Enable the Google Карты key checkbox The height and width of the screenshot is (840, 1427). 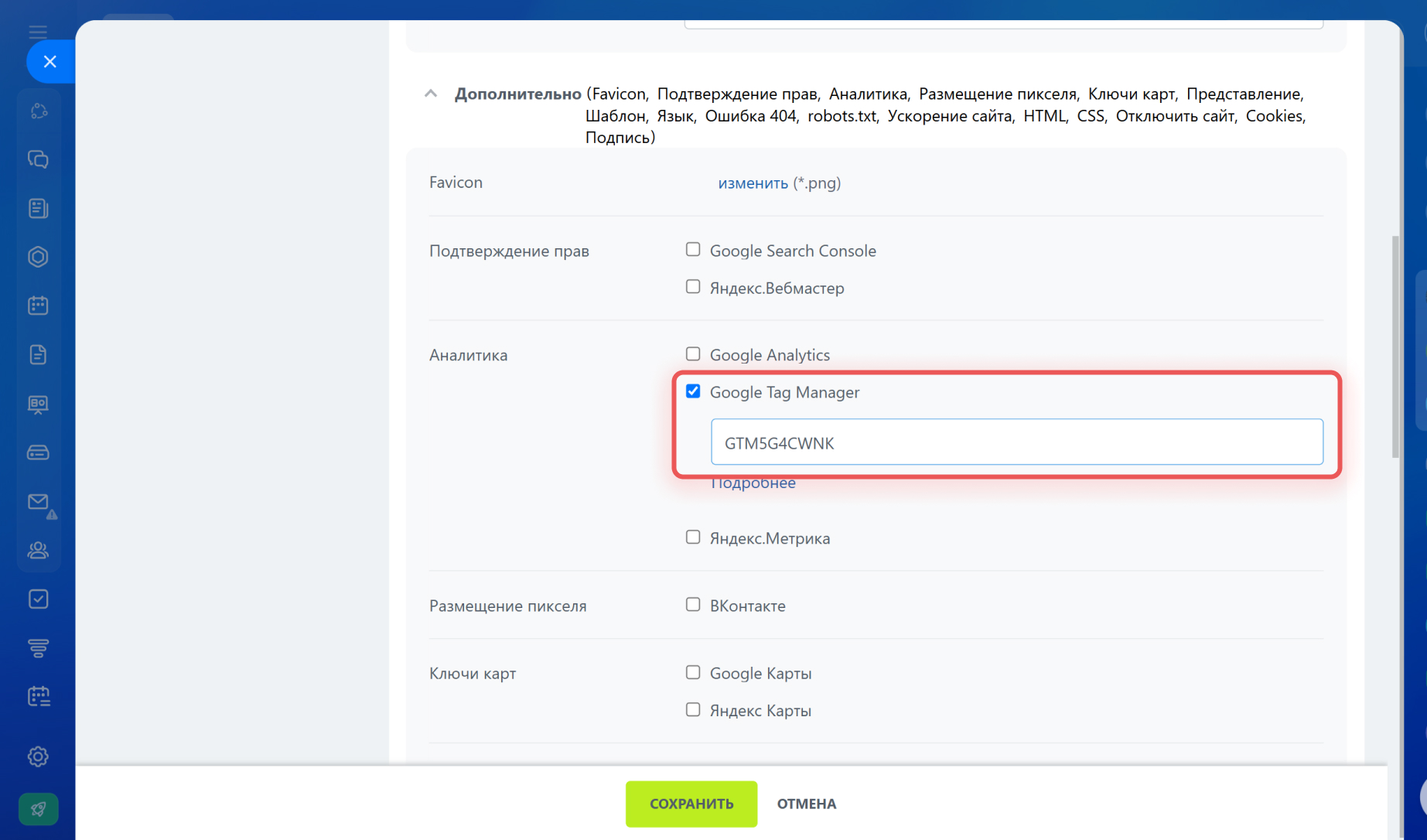pos(693,673)
